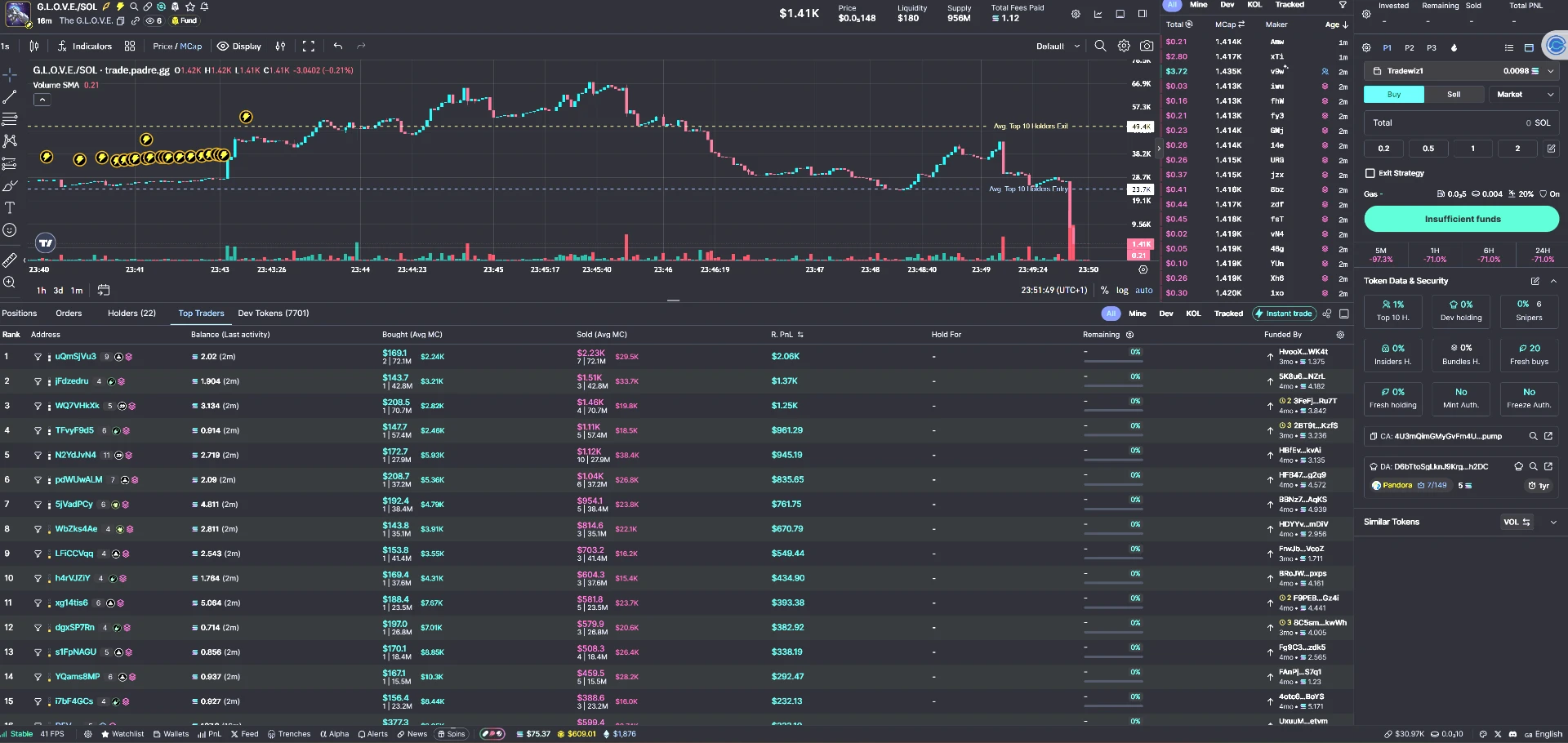Toggle auto scale on chart
1568x743 pixels.
1144,291
